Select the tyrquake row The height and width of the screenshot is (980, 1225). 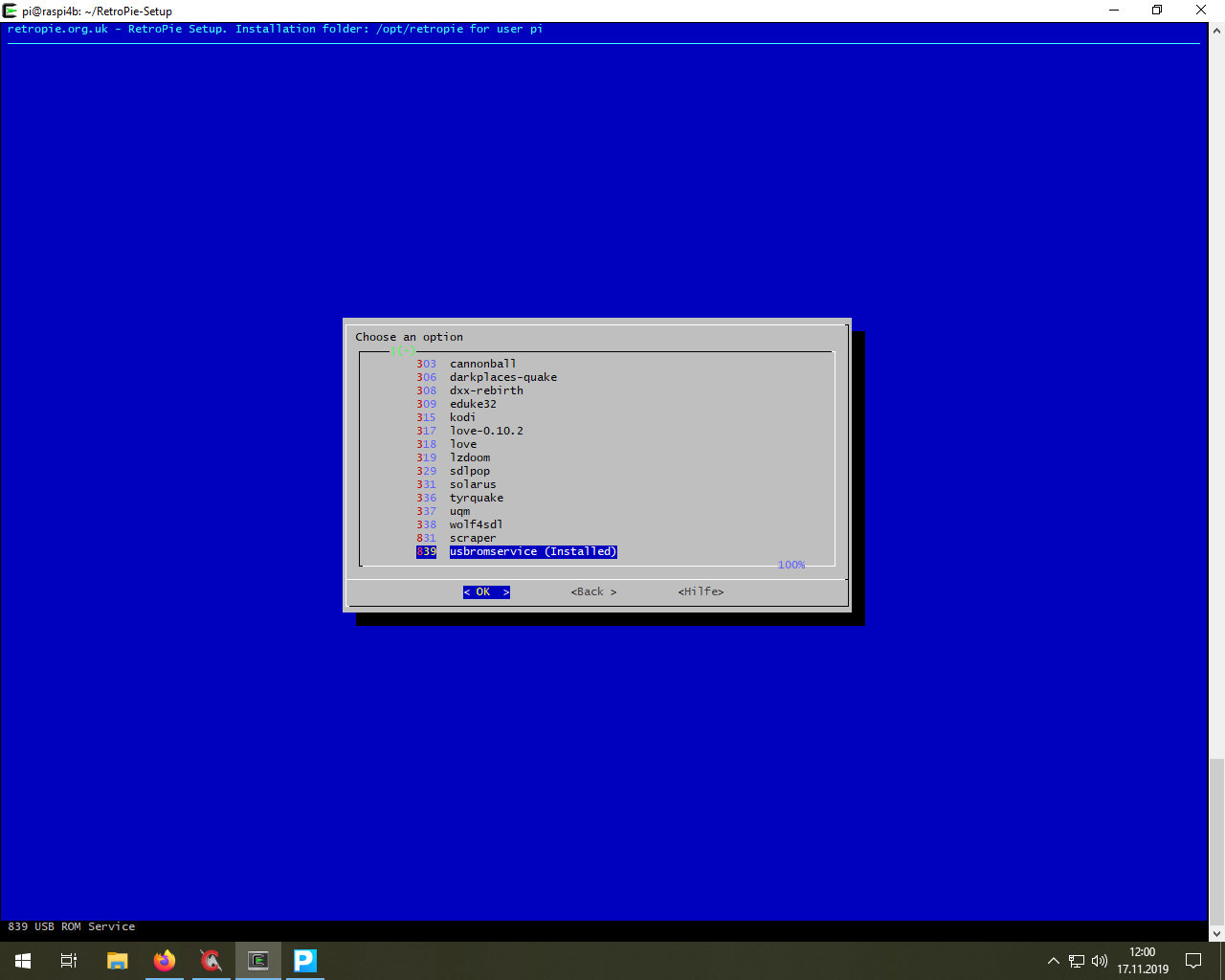pyautogui.click(x=459, y=498)
